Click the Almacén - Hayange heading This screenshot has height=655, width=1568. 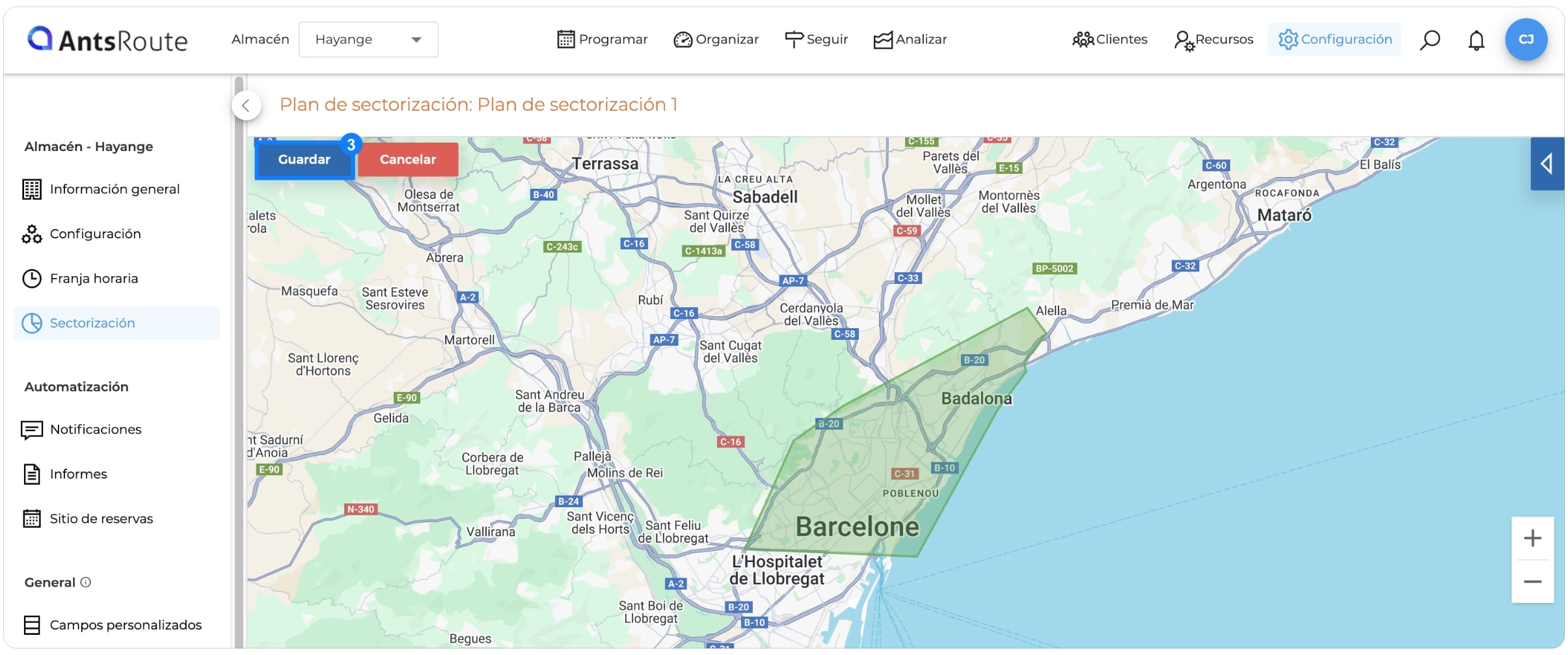tap(88, 146)
